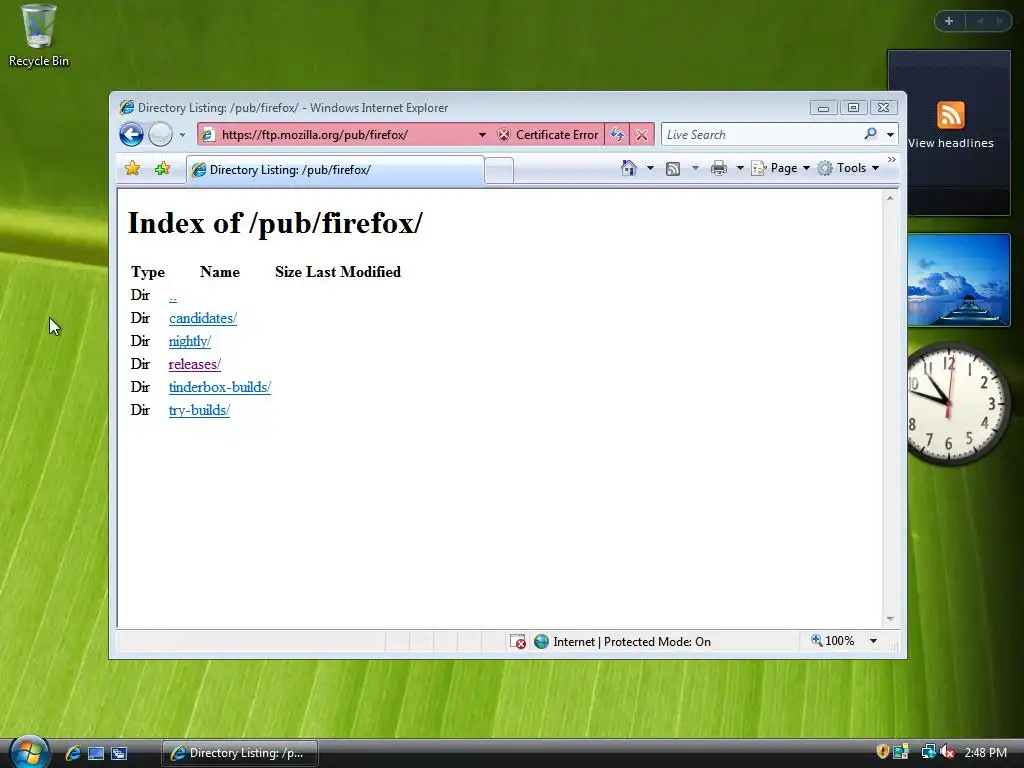Open the releases/ directory link
This screenshot has width=1024, height=768.
(195, 364)
